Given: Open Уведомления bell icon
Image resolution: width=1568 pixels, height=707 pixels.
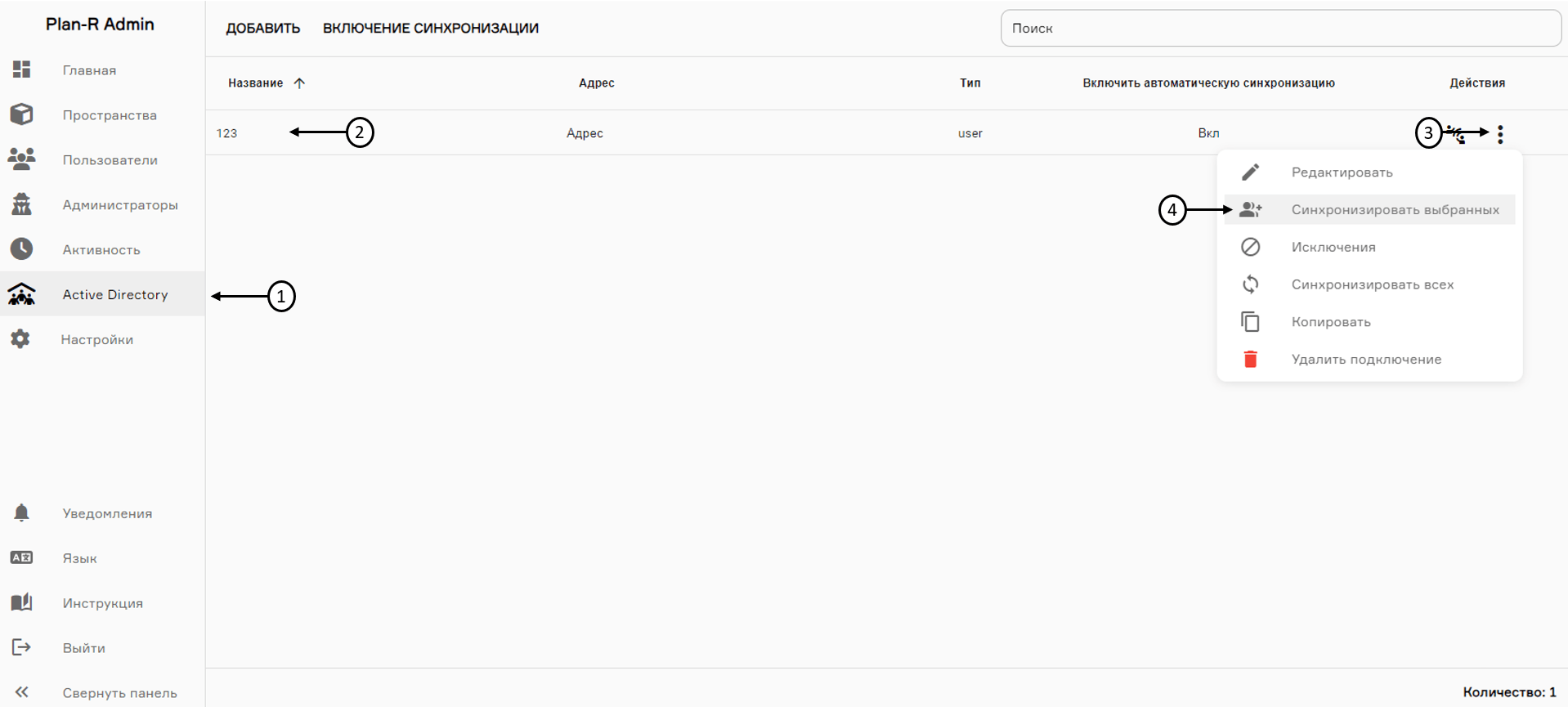Looking at the screenshot, I should pyautogui.click(x=22, y=512).
